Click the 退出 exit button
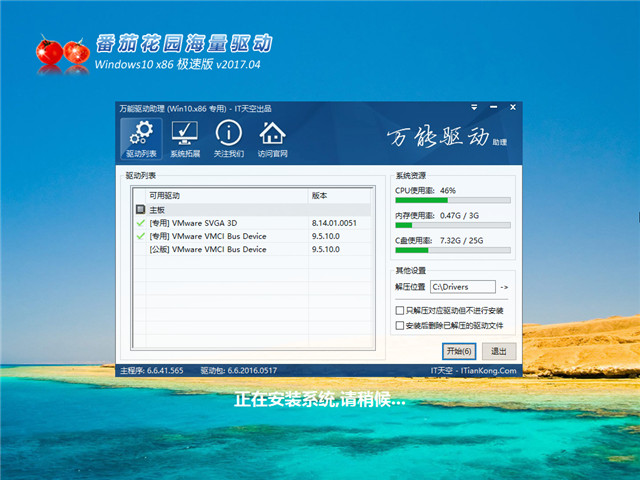Screen dimensions: 640x480 (x=499, y=351)
